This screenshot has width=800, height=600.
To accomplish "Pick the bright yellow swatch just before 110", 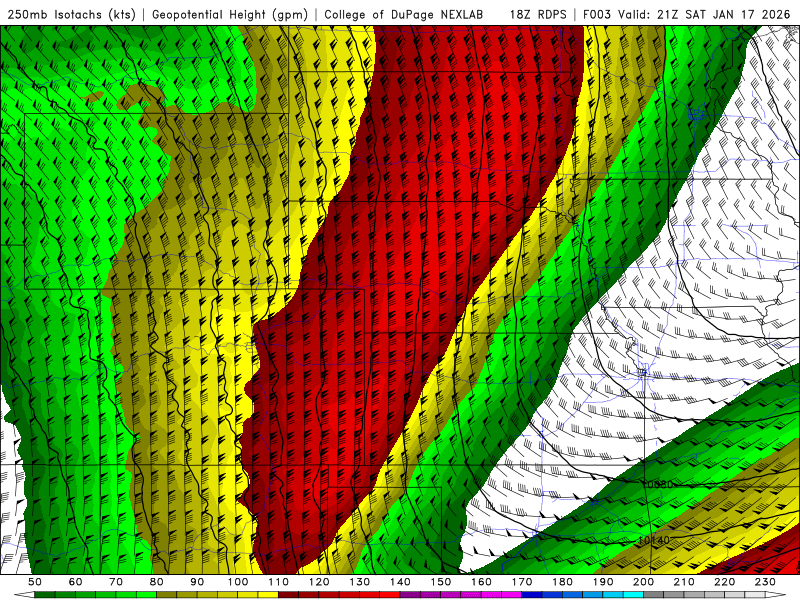I will click(x=268, y=595).
